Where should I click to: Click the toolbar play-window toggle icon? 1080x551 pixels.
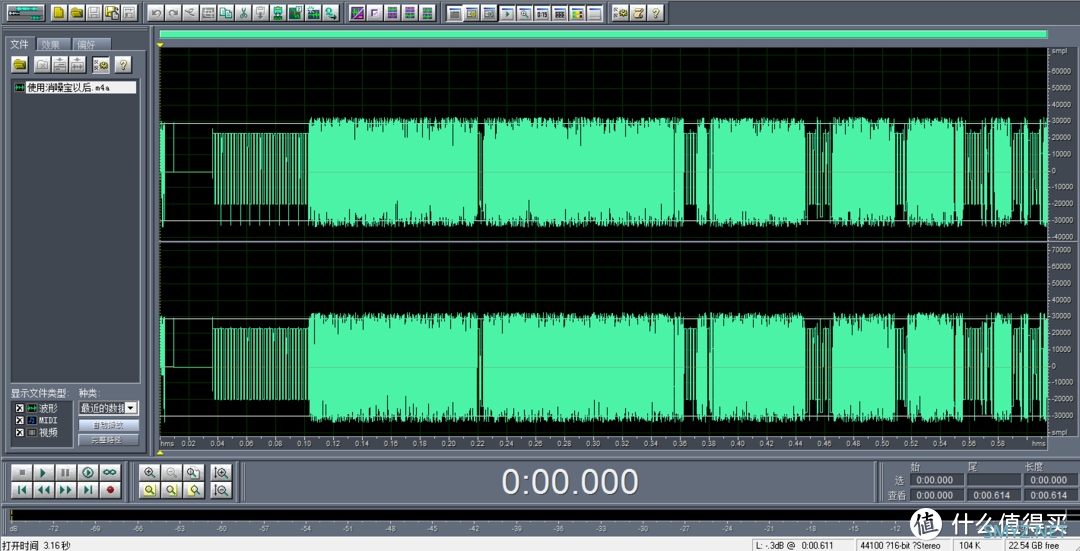(x=507, y=12)
